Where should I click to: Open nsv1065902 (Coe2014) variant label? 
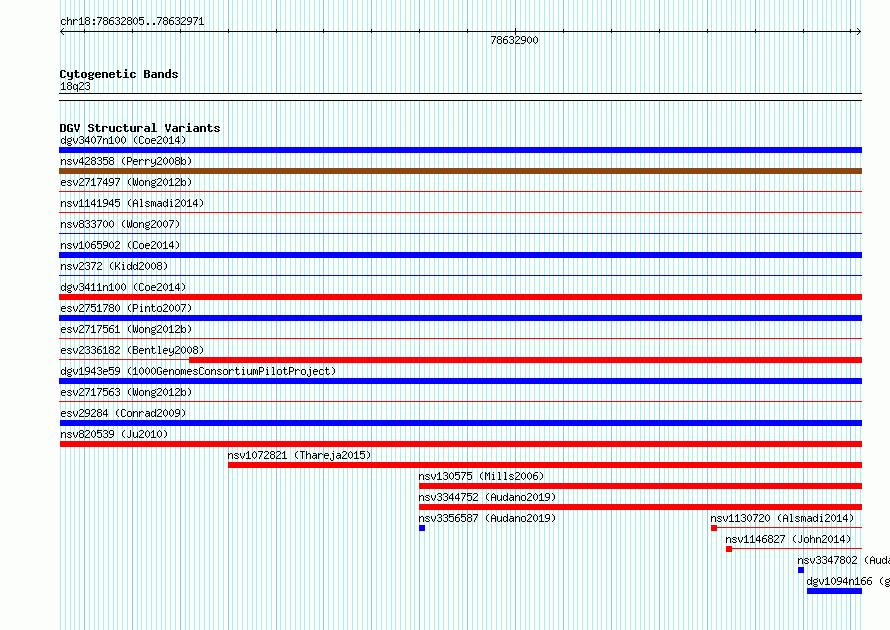click(120, 245)
